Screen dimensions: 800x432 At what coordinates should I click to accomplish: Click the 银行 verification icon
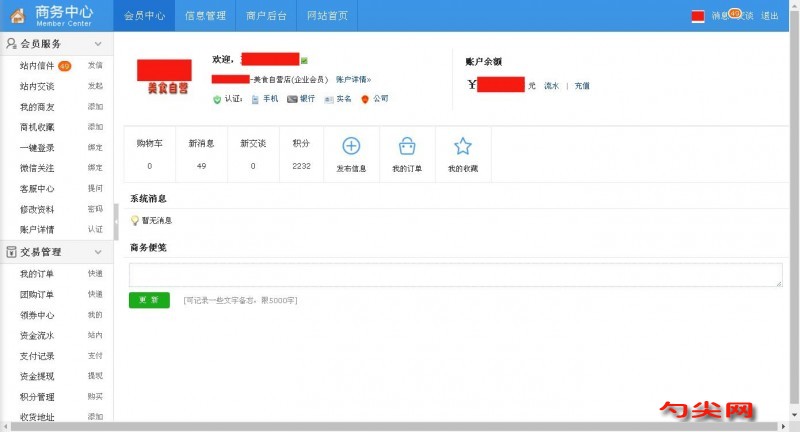click(x=292, y=99)
